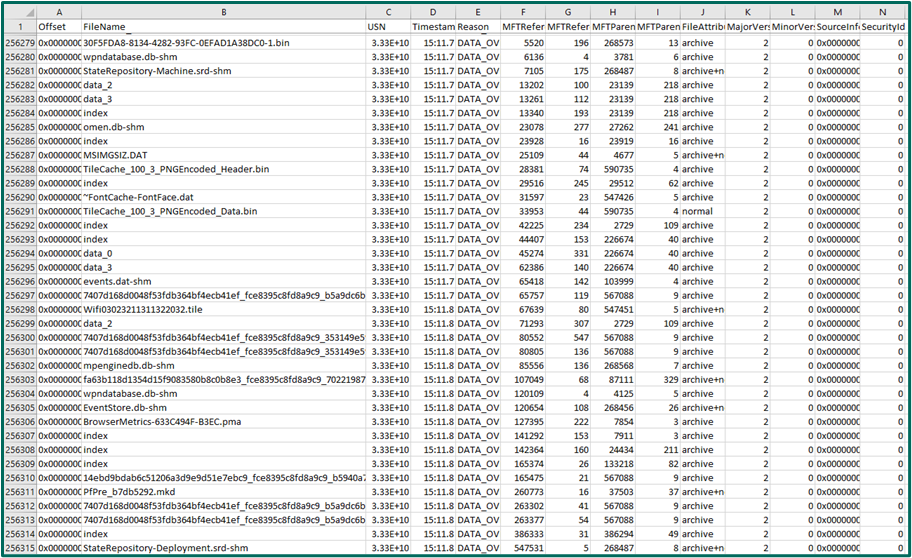Click StateRepository-Deployment.srd-shm cell
Image resolution: width=912 pixels, height=558 pixels.
tap(223, 548)
